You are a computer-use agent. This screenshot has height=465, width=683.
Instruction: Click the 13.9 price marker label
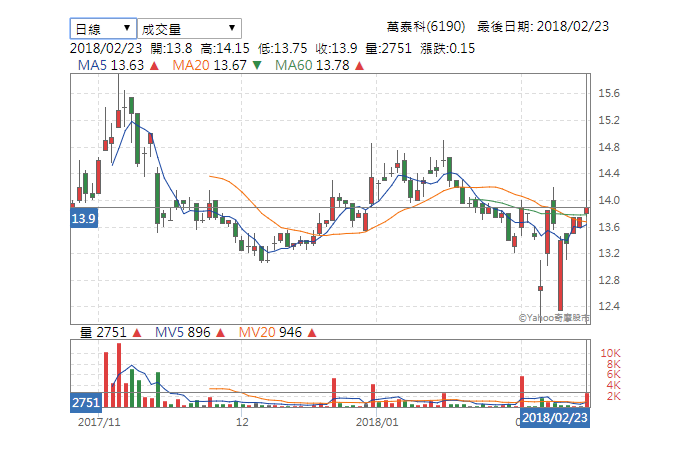pyautogui.click(x=84, y=218)
